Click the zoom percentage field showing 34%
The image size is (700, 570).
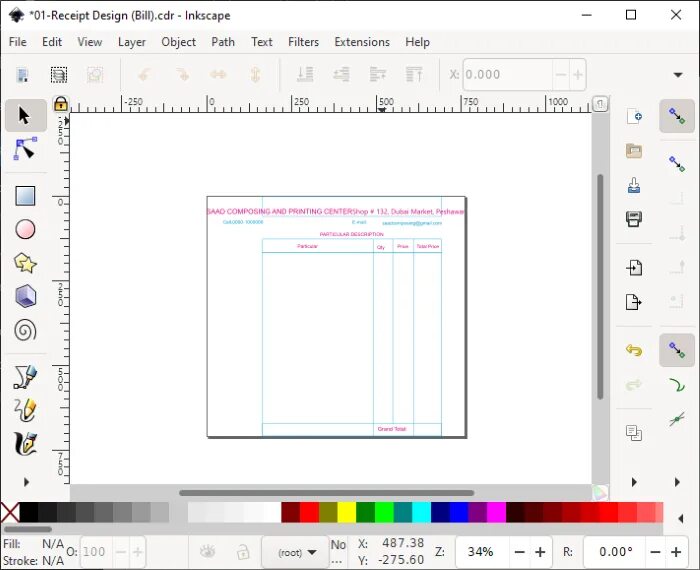tap(481, 552)
